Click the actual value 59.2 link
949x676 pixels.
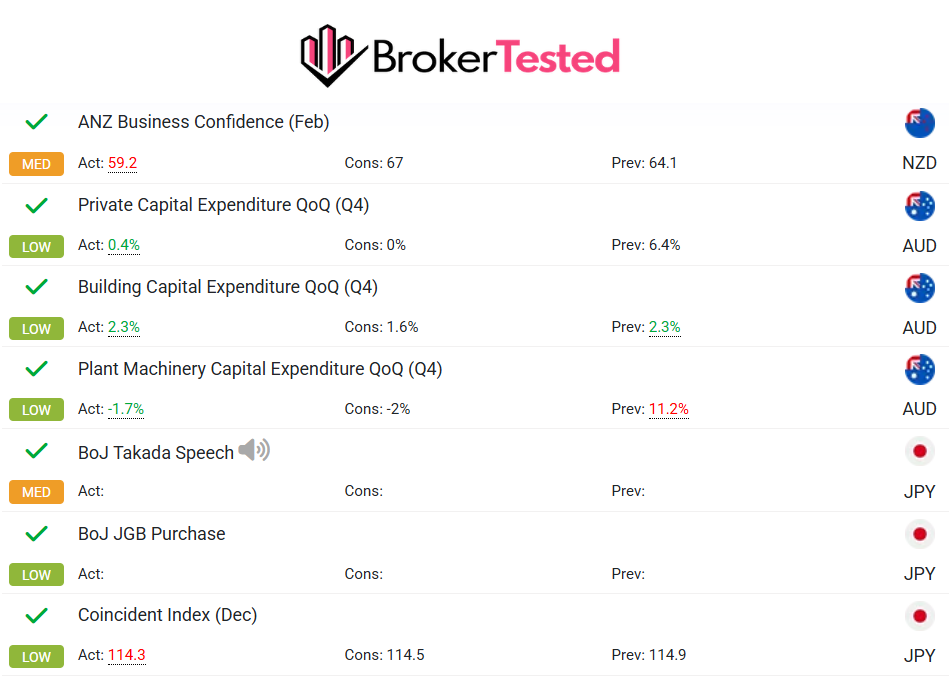point(123,163)
